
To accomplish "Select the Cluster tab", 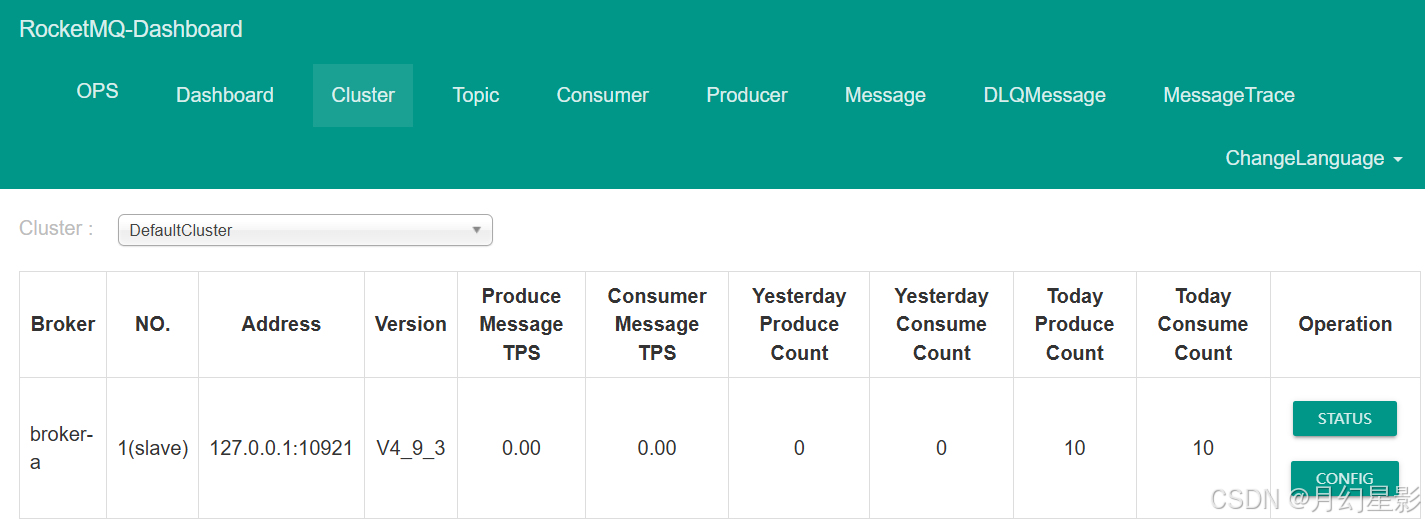I will click(x=363, y=95).
